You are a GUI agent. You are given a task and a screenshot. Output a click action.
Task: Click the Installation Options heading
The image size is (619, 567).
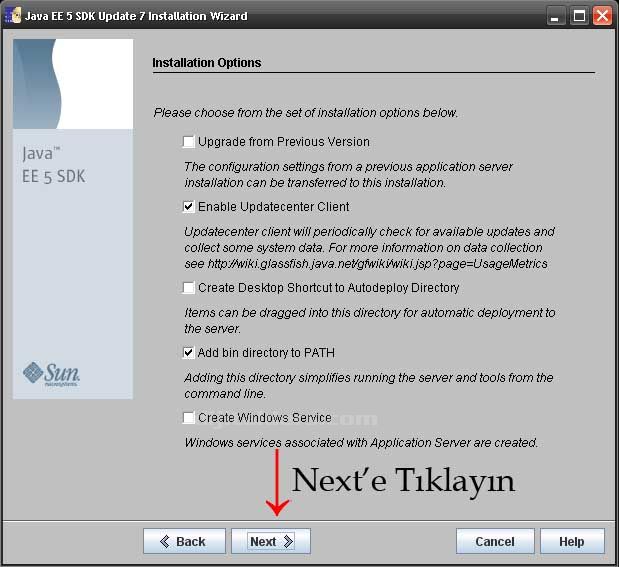pyautogui.click(x=207, y=63)
